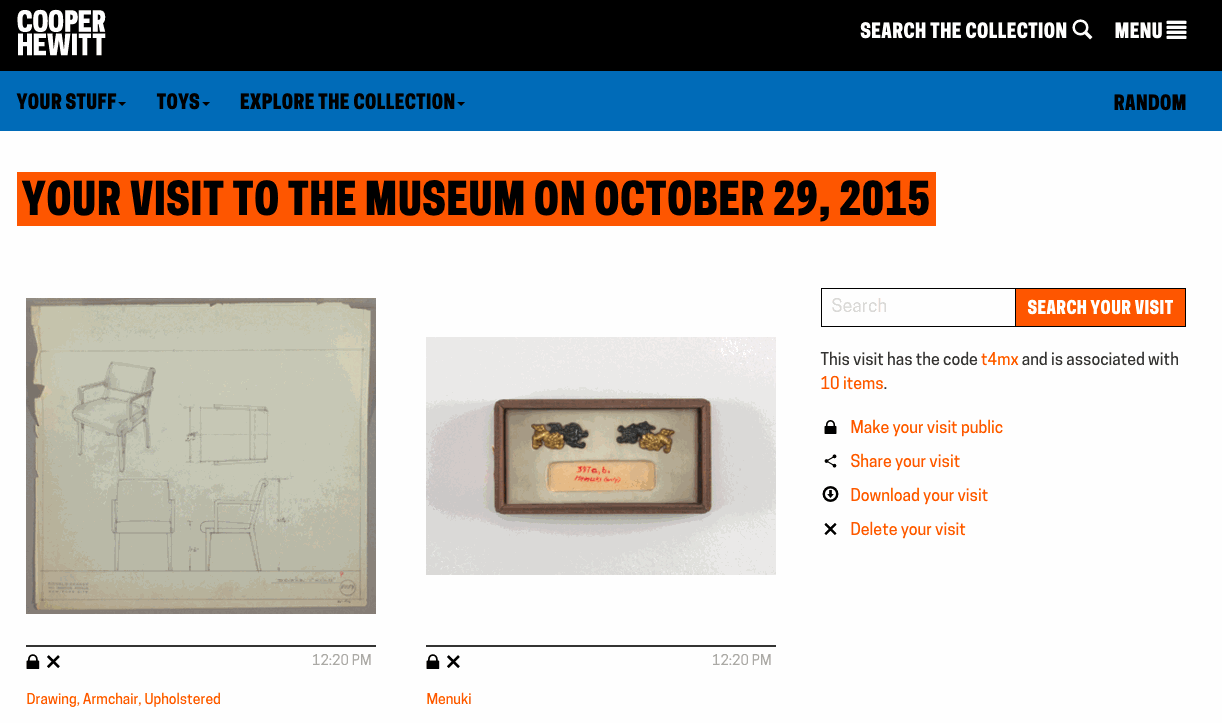Remove the Armchair drawing with its X icon

click(54, 662)
